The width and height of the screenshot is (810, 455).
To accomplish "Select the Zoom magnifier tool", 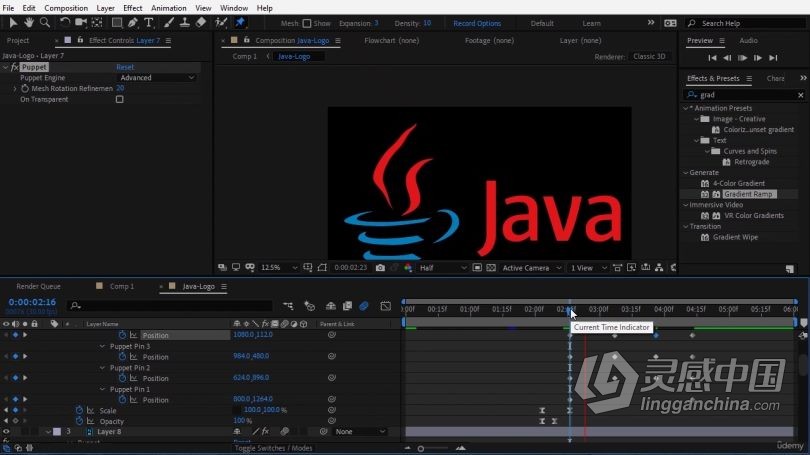I will [x=45, y=23].
